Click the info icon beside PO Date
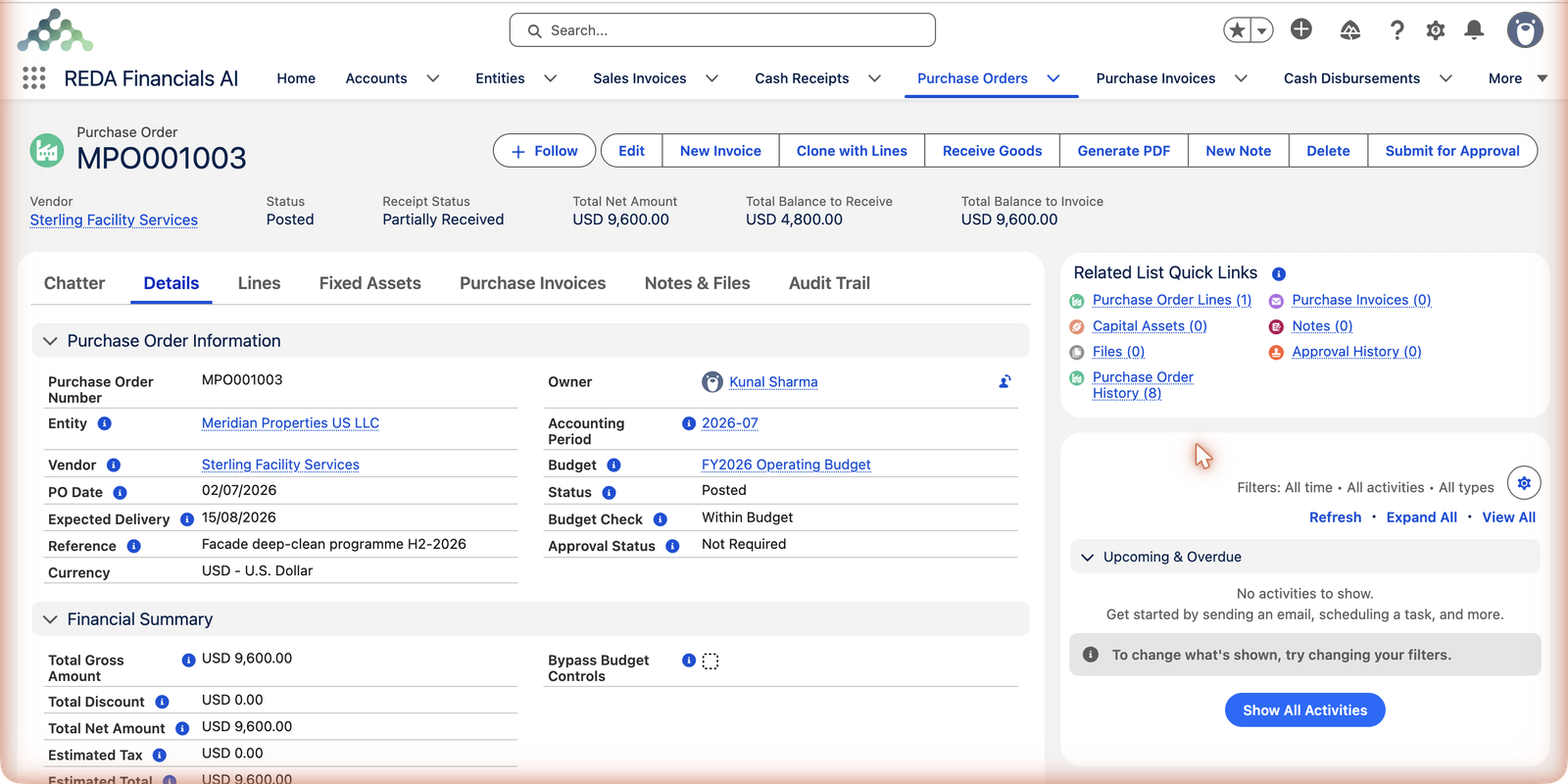 (x=120, y=492)
